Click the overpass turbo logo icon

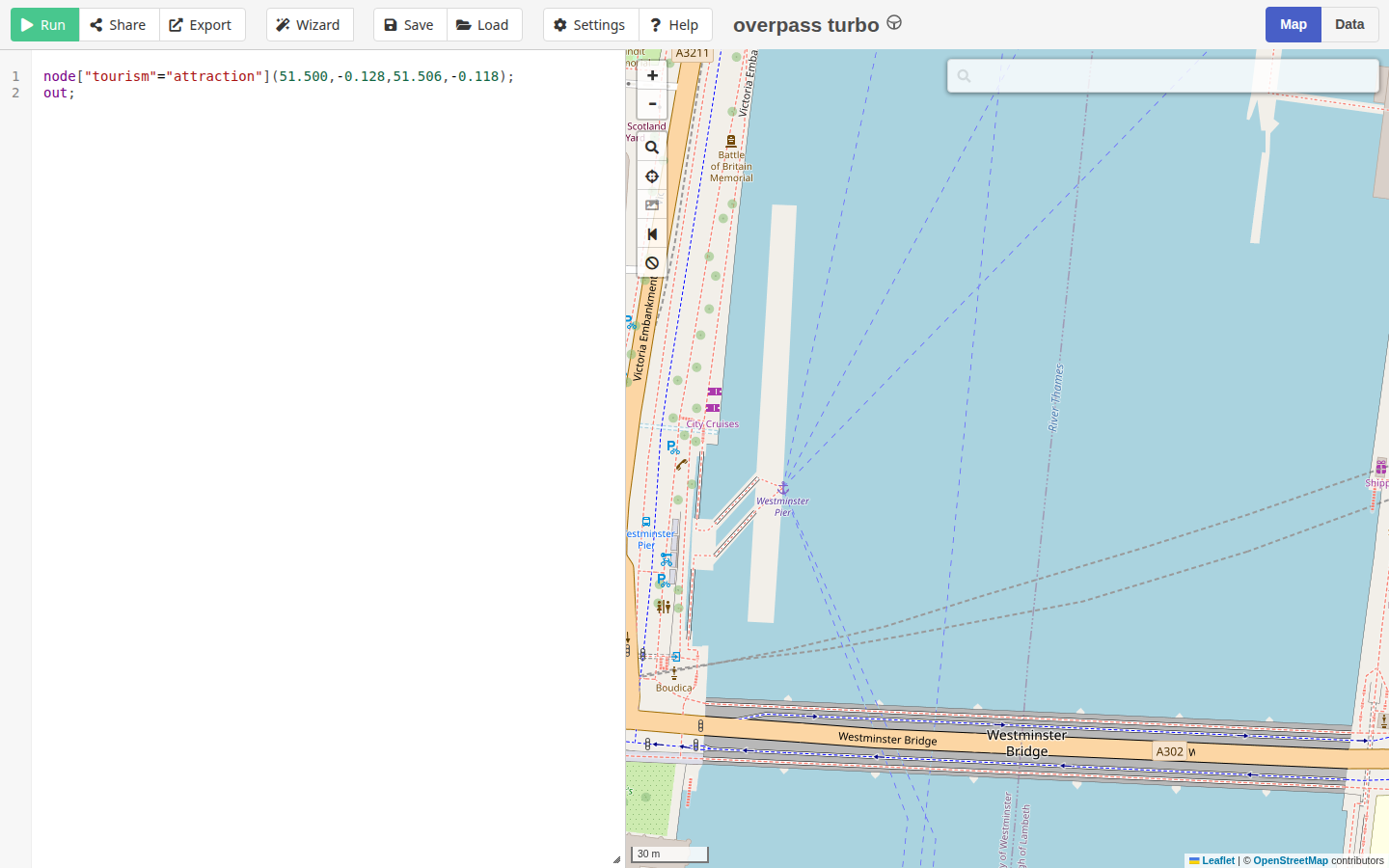894,22
